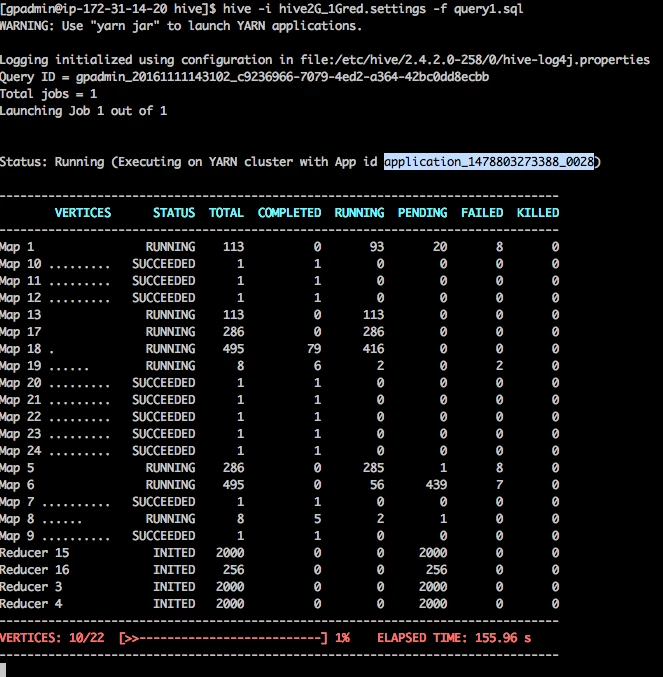Screen dimensions: 663x677
Task: Click the red progress bar
Action: 223,638
